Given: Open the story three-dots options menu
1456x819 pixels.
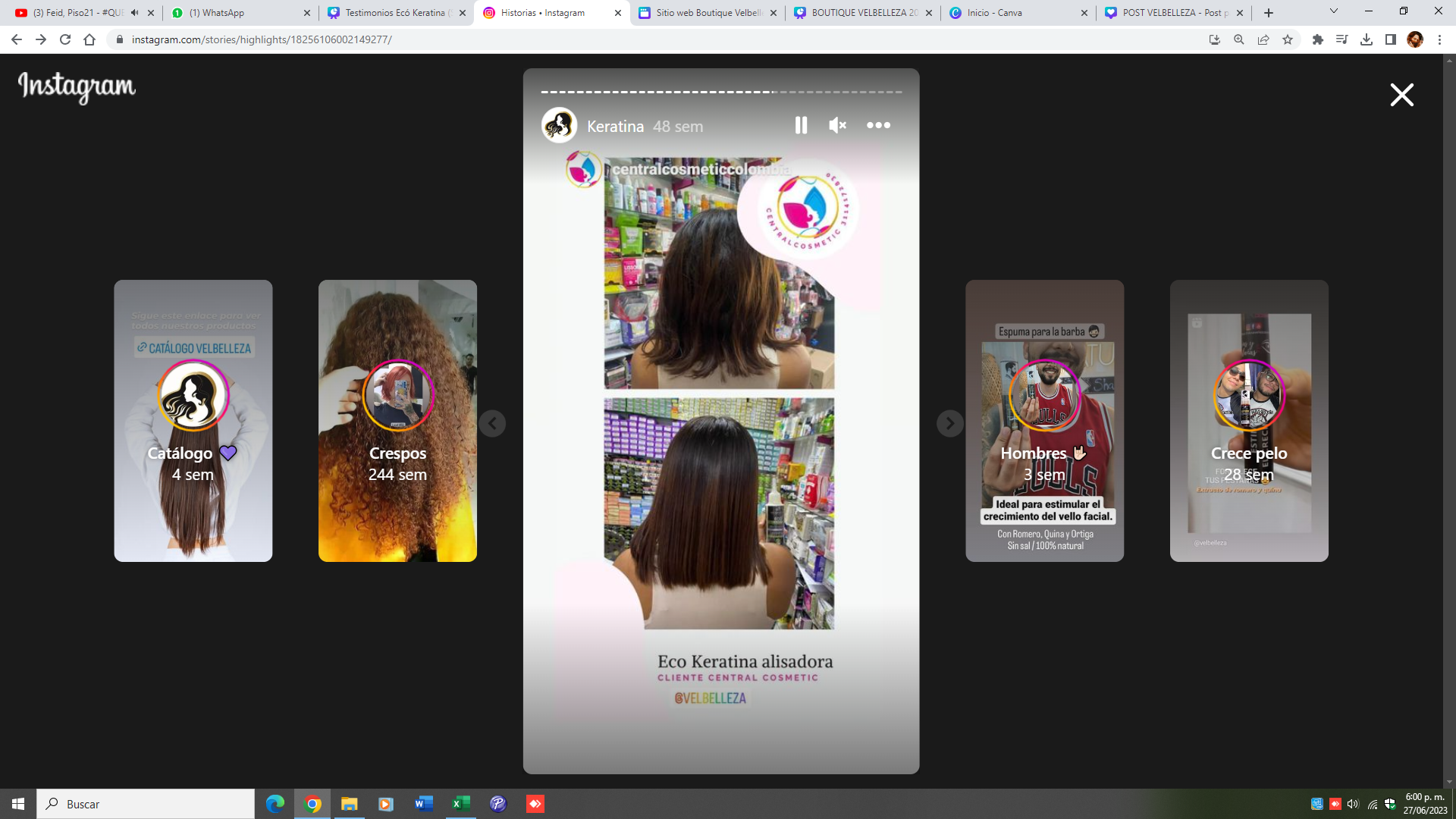Looking at the screenshot, I should point(878,125).
